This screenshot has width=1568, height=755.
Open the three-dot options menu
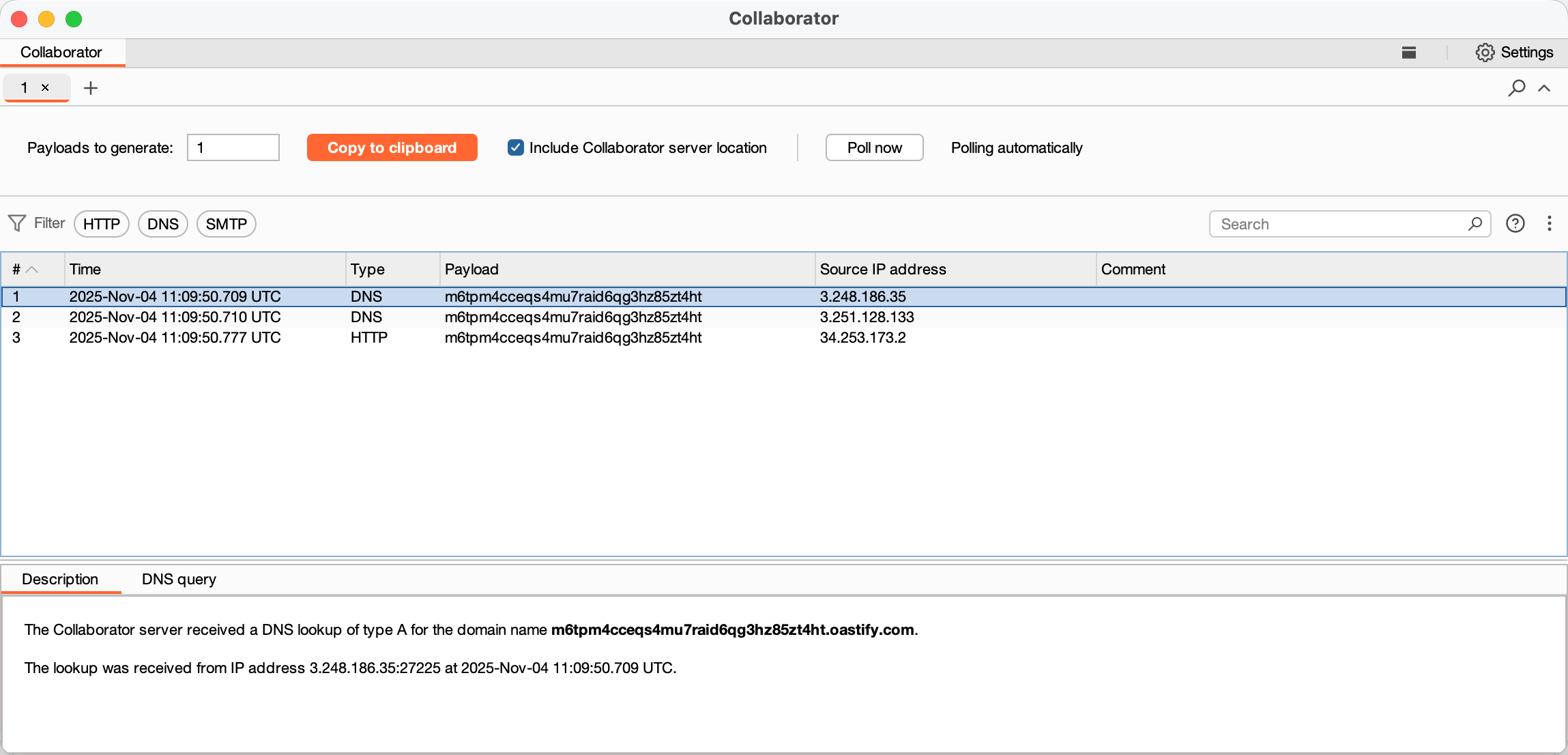click(1549, 223)
